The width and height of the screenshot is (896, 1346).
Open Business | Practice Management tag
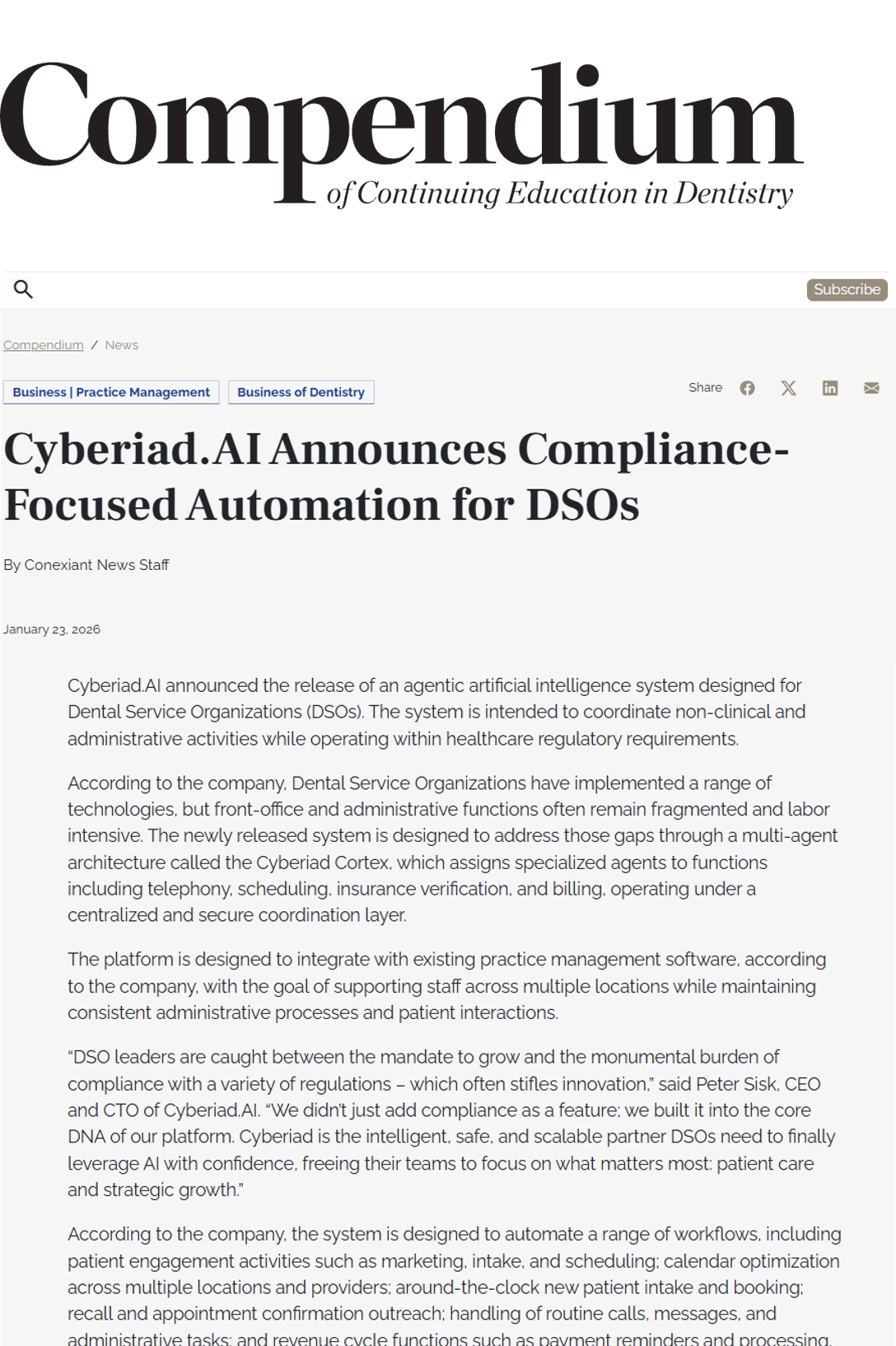(111, 392)
